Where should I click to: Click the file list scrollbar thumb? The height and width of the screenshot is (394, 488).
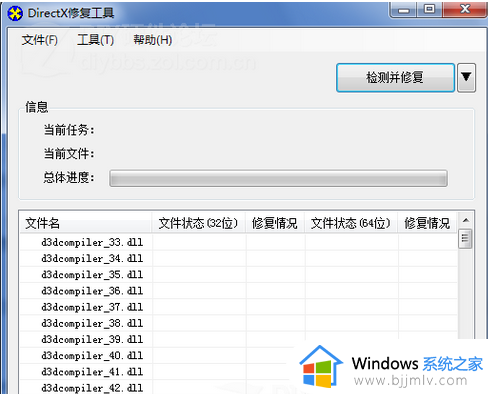click(465, 238)
